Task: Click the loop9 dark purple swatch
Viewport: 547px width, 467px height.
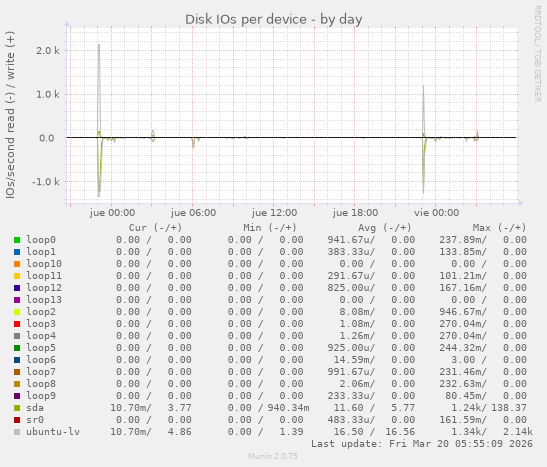Action: point(17,396)
